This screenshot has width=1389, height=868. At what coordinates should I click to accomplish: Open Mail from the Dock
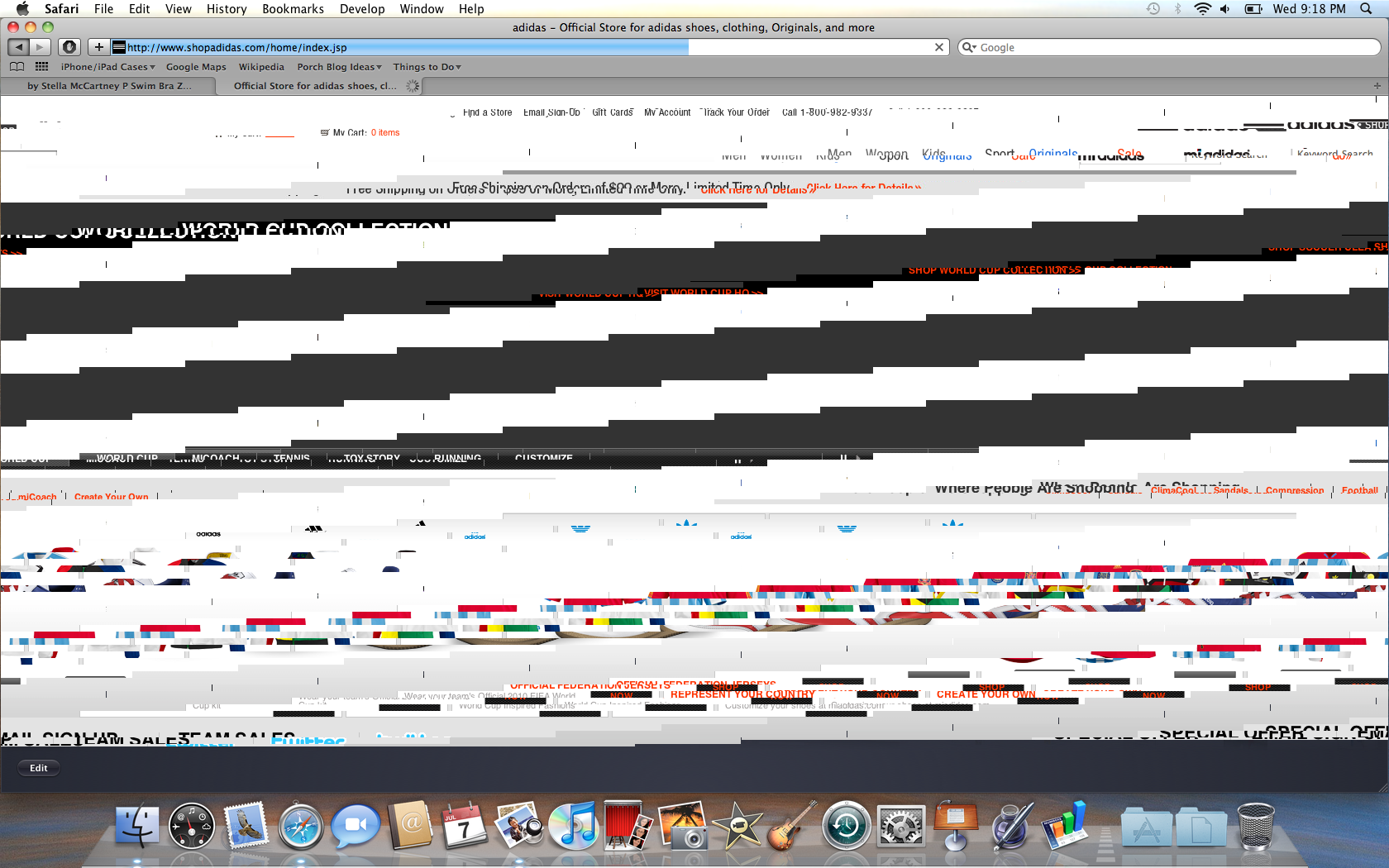point(246,826)
